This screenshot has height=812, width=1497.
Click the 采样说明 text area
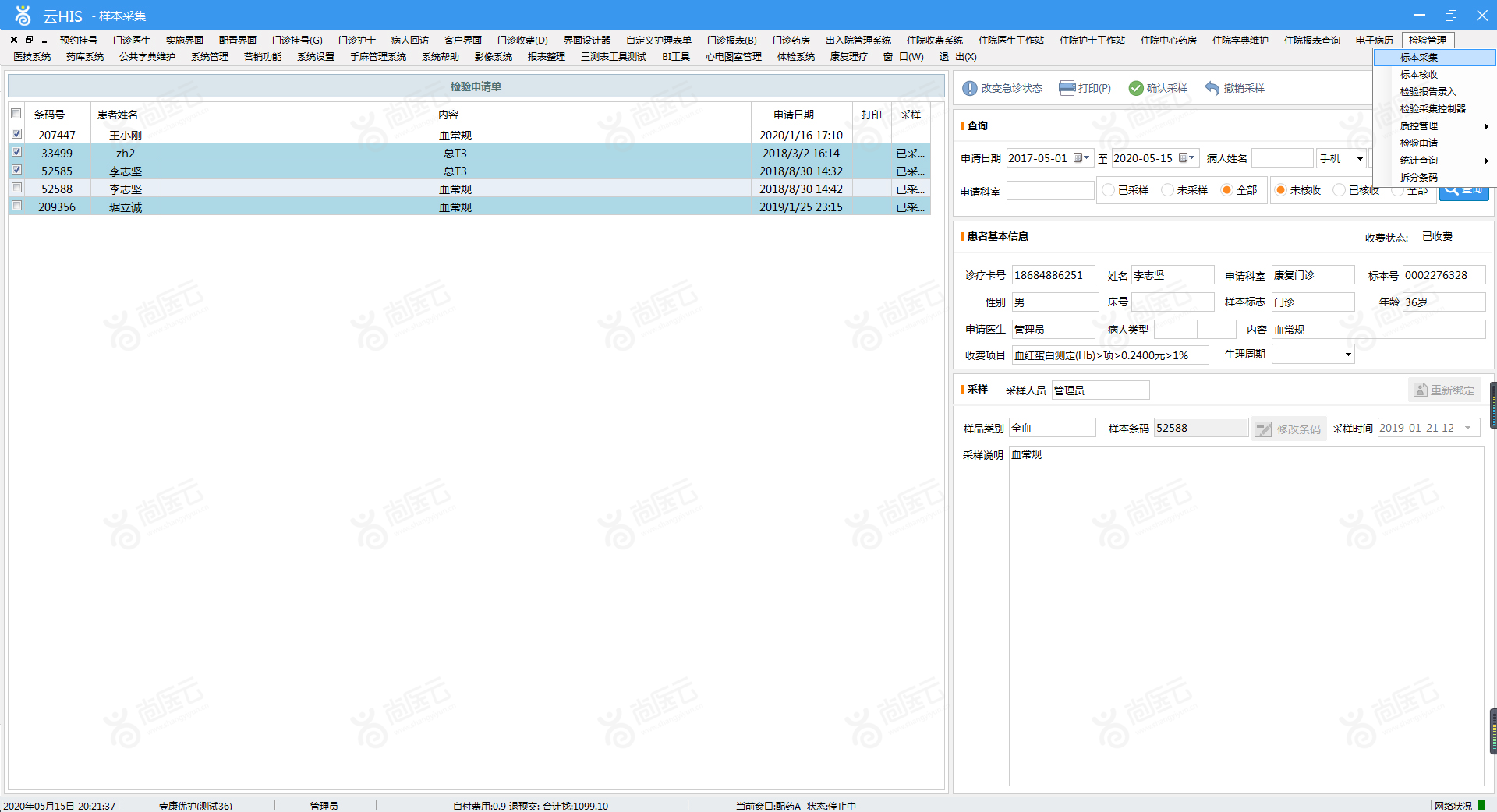(x=1247, y=616)
